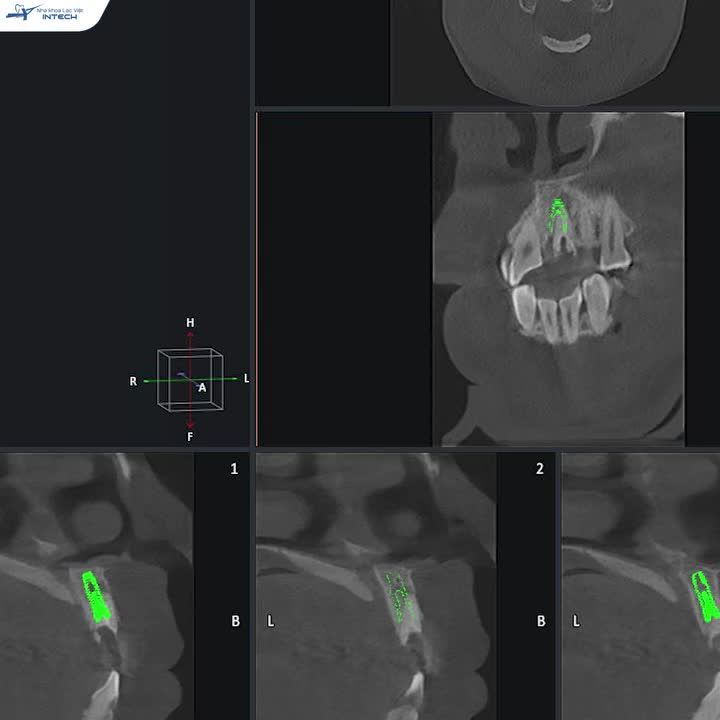This screenshot has height=720, width=720.
Task: Click the B buccal label in section 2
Action: 541,621
